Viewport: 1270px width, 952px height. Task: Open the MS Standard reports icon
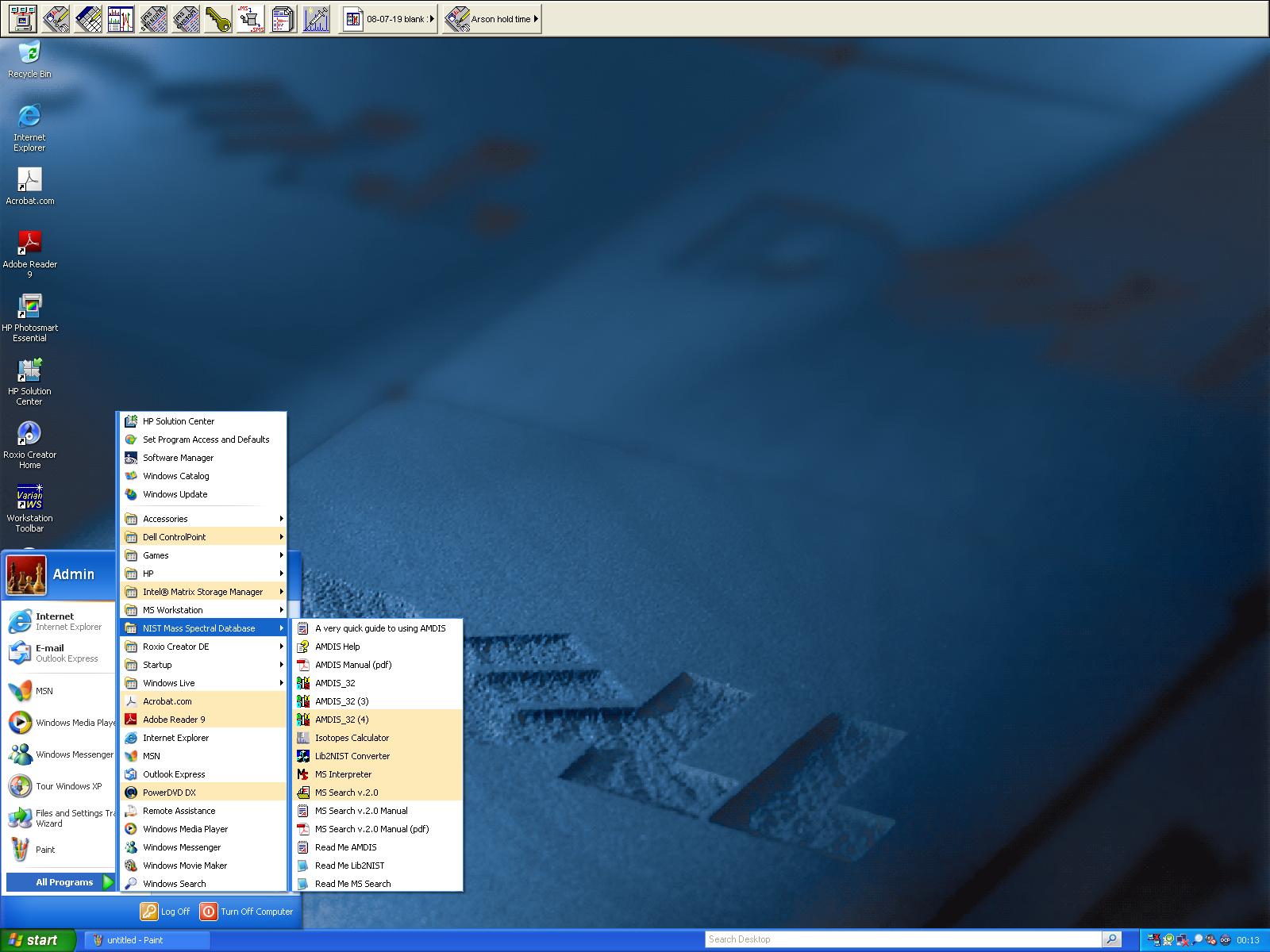tap(153, 18)
